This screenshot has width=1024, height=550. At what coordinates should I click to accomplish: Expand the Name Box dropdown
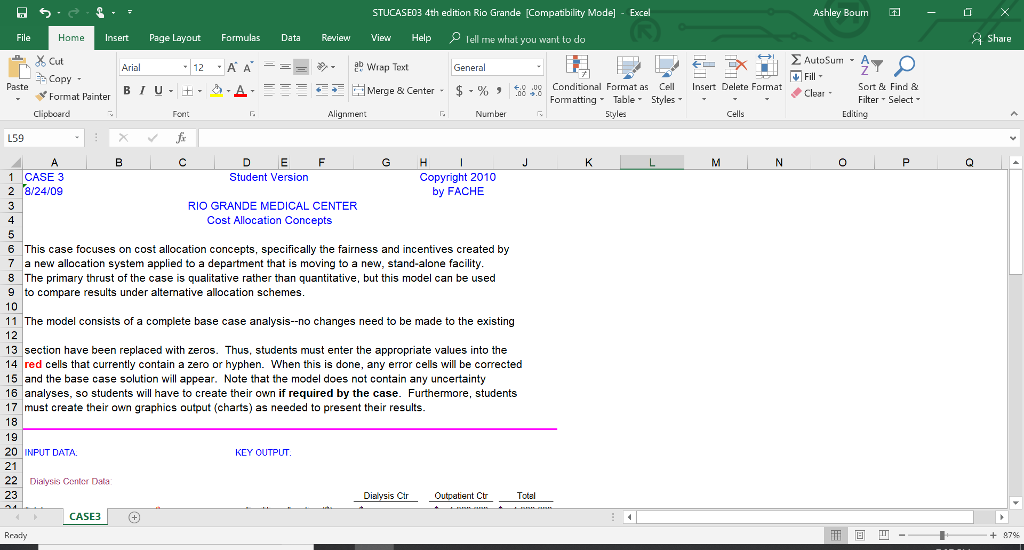click(x=77, y=138)
